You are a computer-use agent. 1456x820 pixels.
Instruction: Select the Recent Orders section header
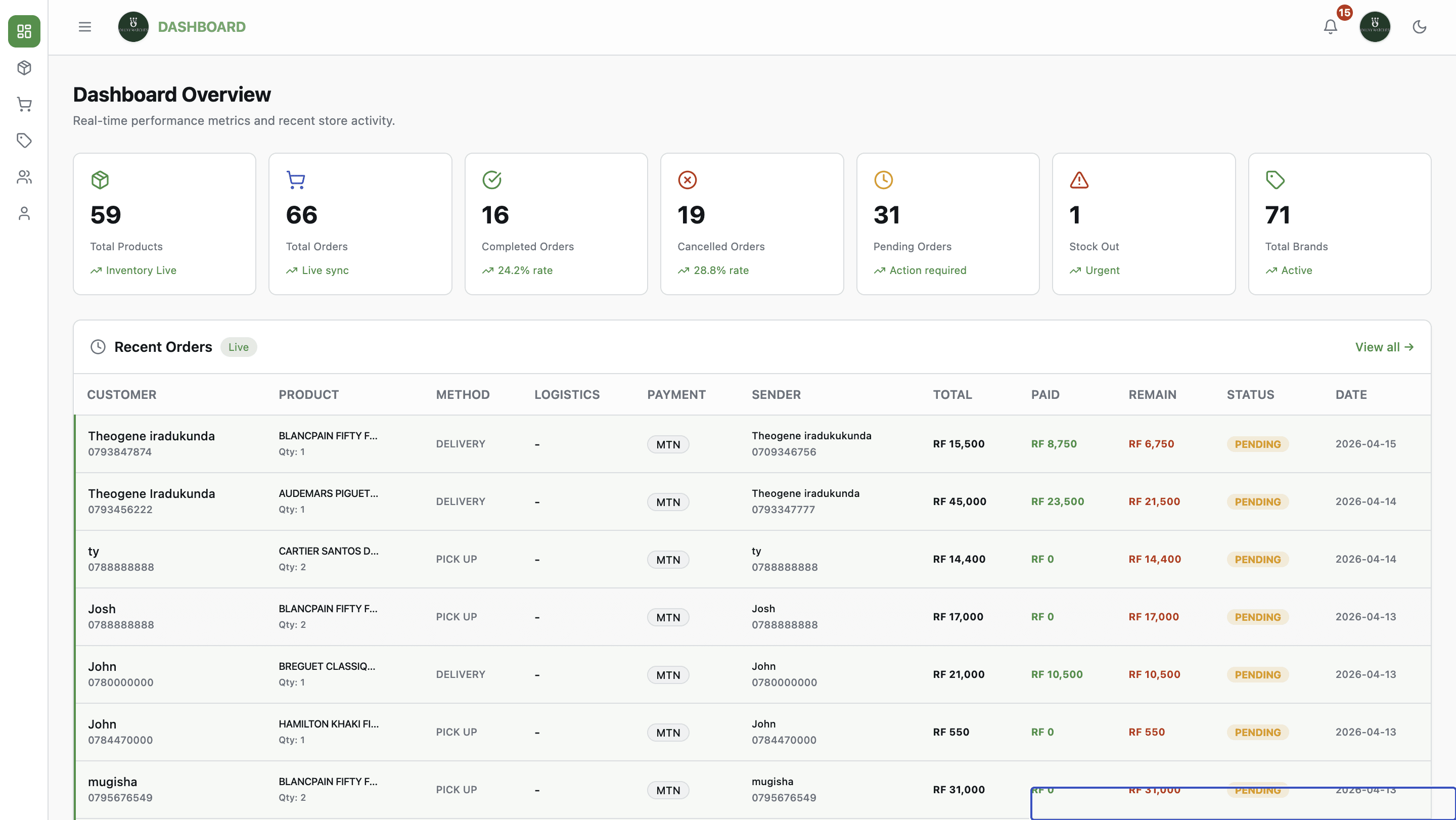[x=163, y=346]
